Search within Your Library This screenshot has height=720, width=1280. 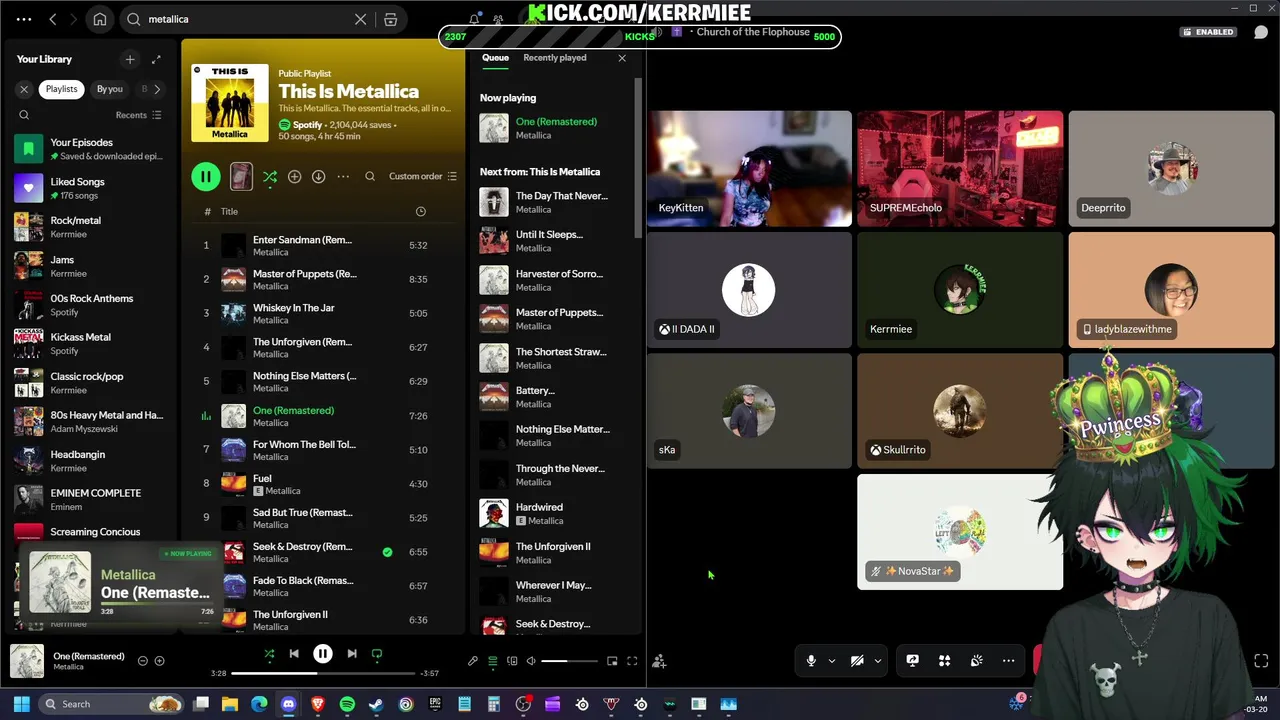[24, 115]
